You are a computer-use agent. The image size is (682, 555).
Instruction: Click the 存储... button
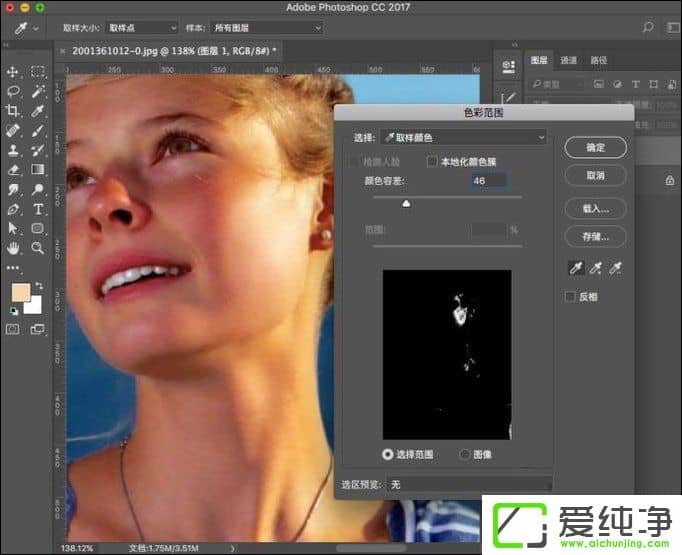click(x=595, y=237)
